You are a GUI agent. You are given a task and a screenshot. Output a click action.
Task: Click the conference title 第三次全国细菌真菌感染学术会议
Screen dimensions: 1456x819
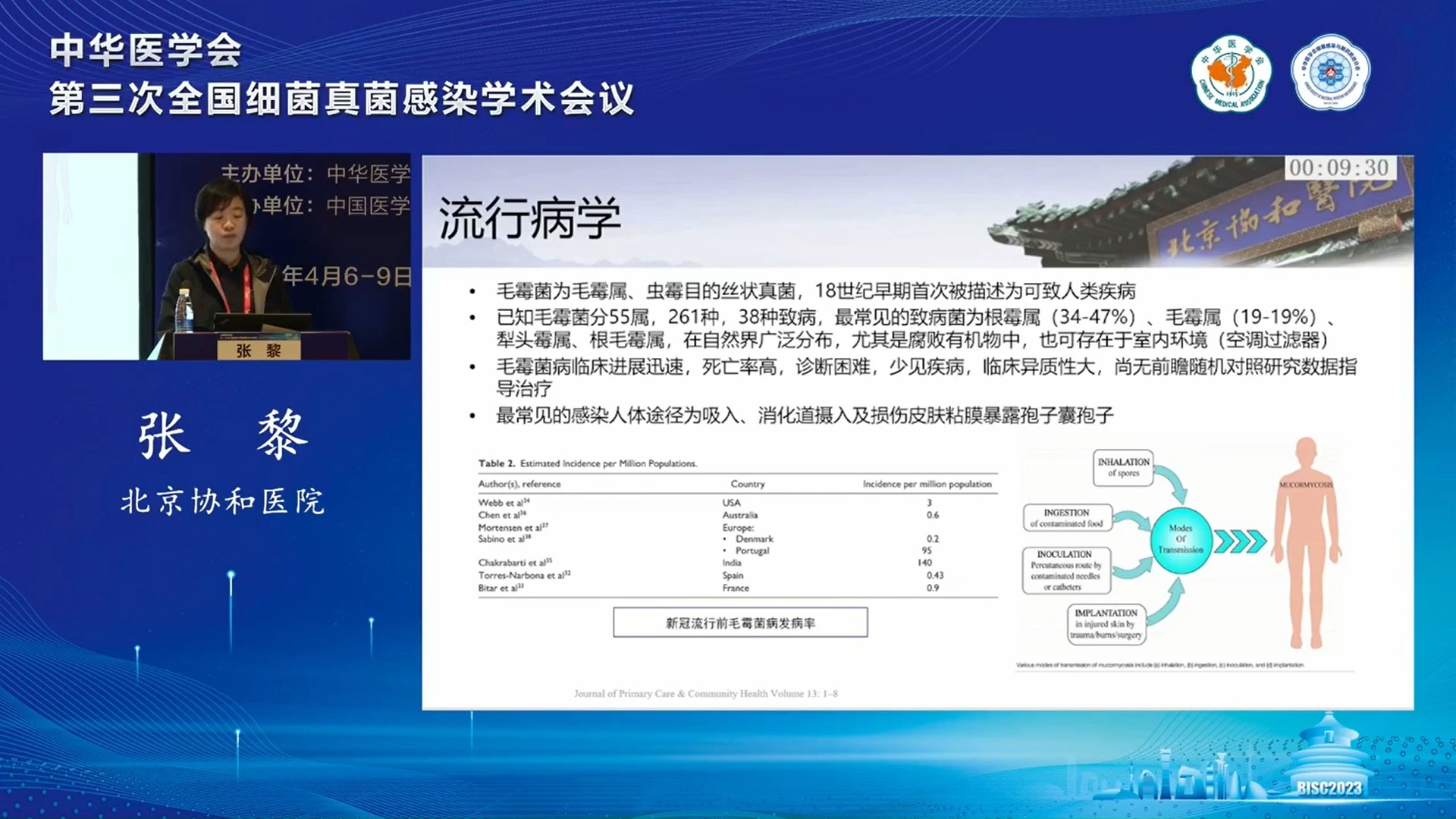pos(341,99)
